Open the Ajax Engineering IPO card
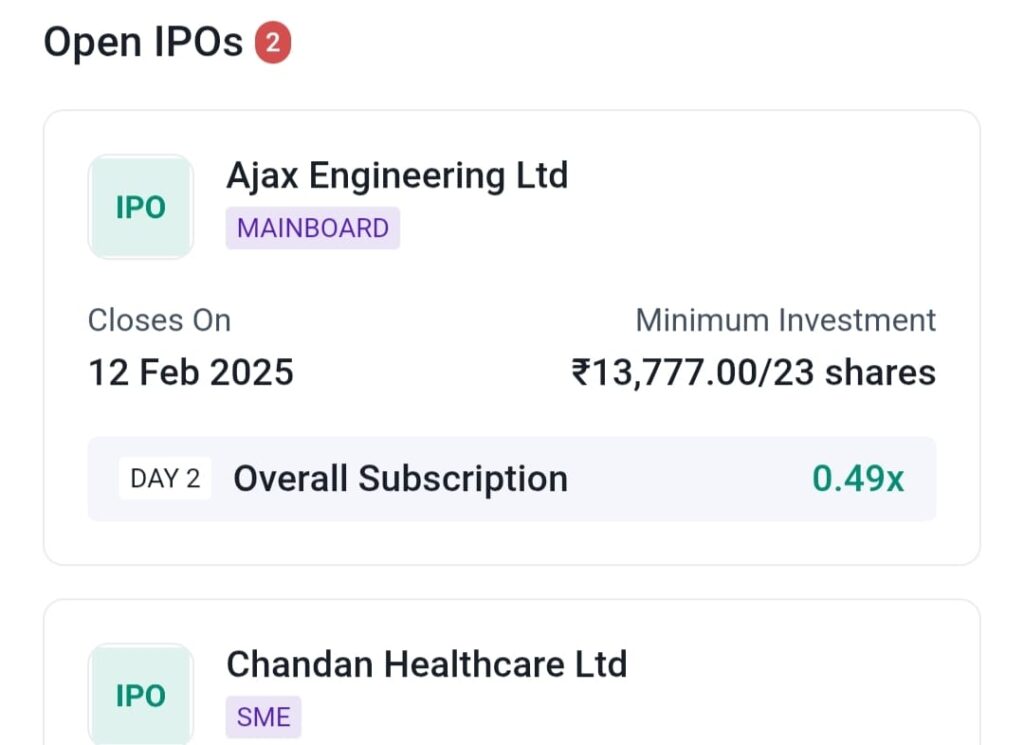This screenshot has height=745, width=1024. [512, 338]
